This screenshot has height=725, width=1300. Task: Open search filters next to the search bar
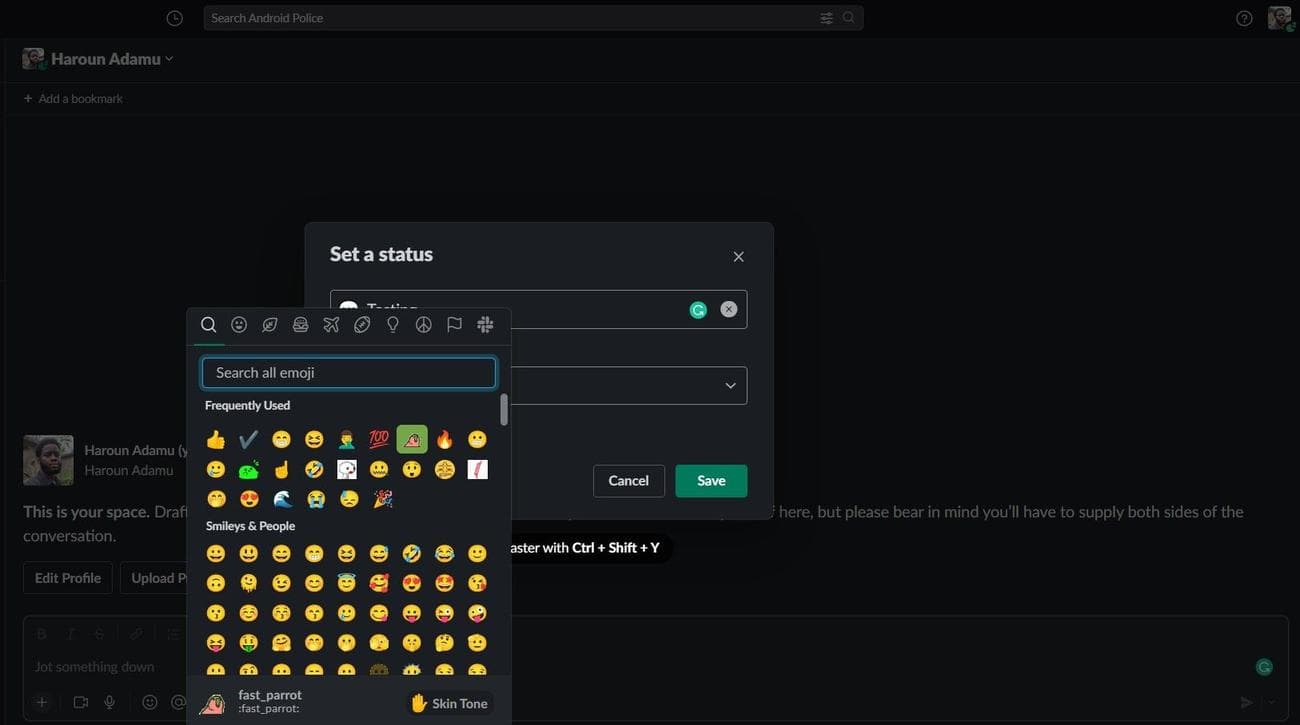tap(826, 17)
